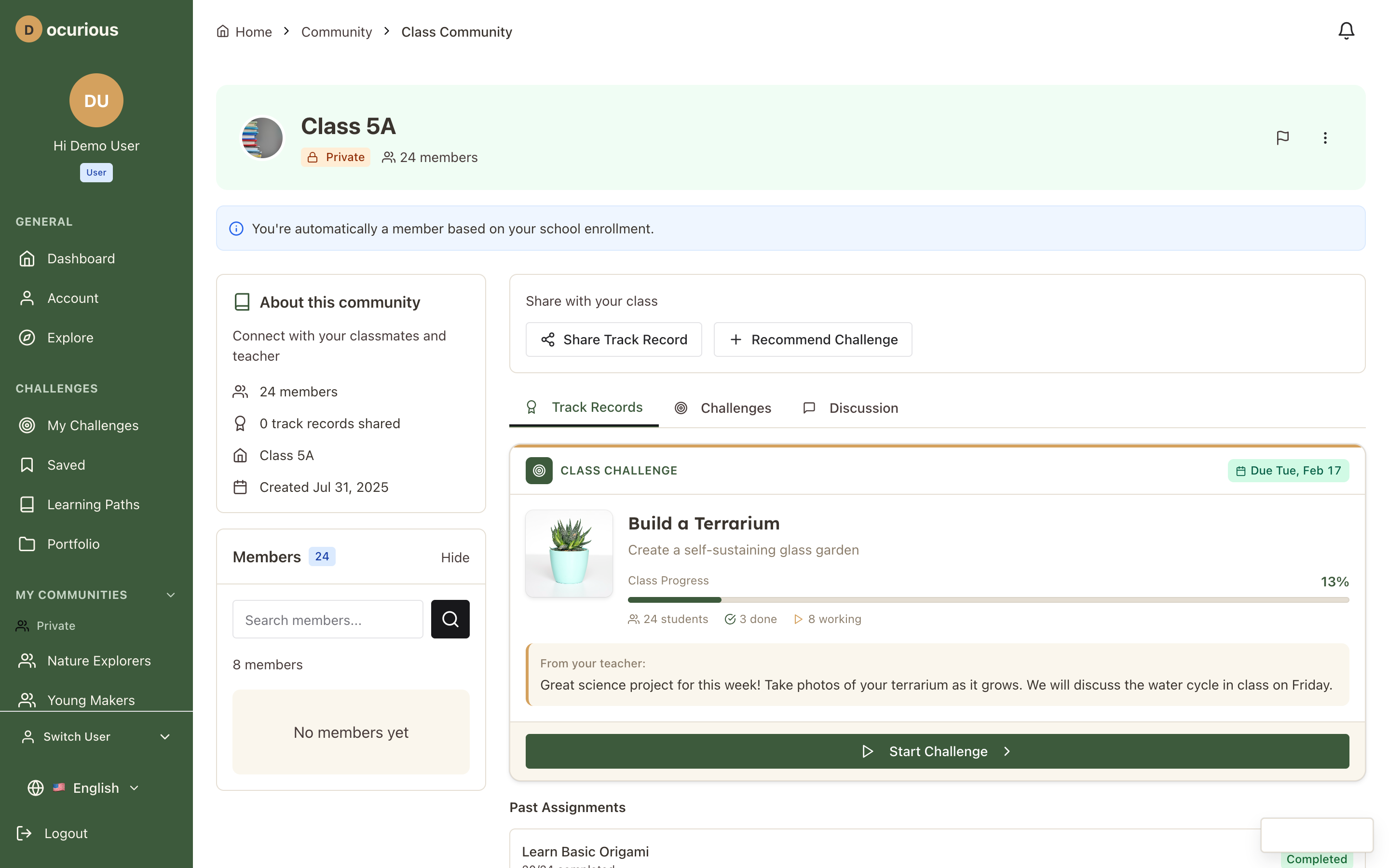Hide the Members list
This screenshot has width=1389, height=868.
coord(455,557)
